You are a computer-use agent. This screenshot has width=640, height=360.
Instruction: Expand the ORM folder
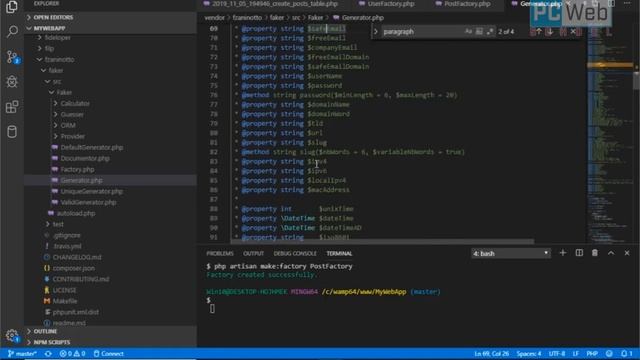pyautogui.click(x=68, y=125)
